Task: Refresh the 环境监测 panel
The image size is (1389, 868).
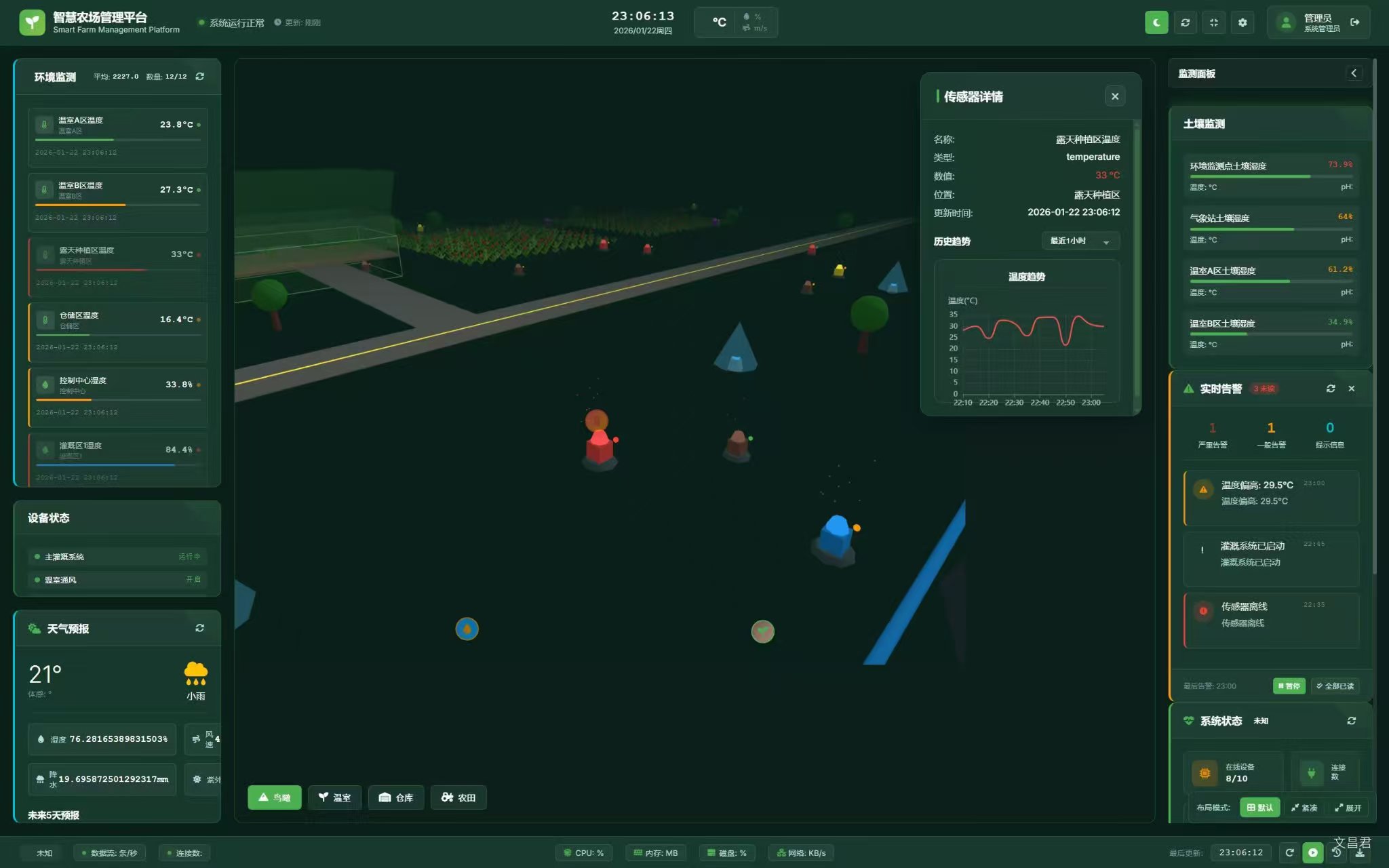Action: pyautogui.click(x=199, y=77)
